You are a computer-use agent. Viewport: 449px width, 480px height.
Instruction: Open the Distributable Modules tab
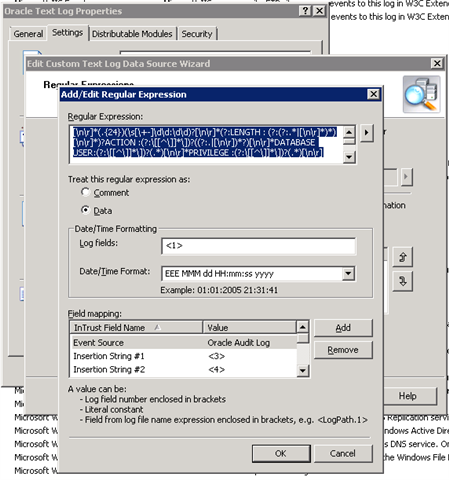coord(132,34)
